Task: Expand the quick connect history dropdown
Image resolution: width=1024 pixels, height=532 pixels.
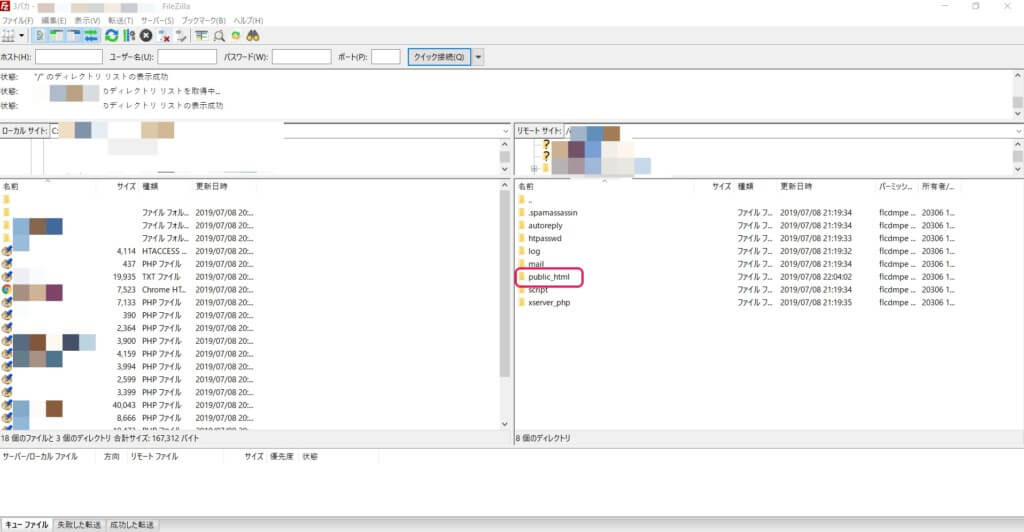Action: 478,57
